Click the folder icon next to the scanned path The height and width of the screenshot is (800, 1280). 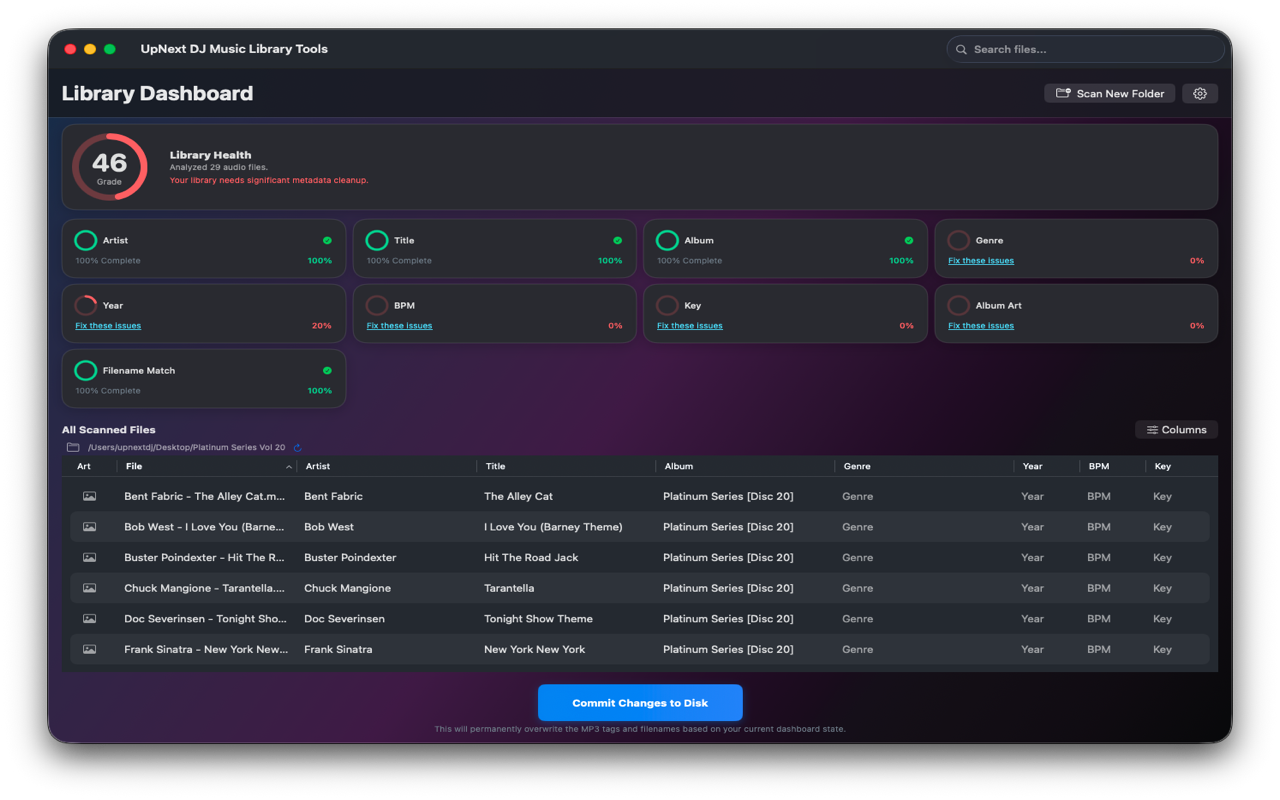click(68, 447)
